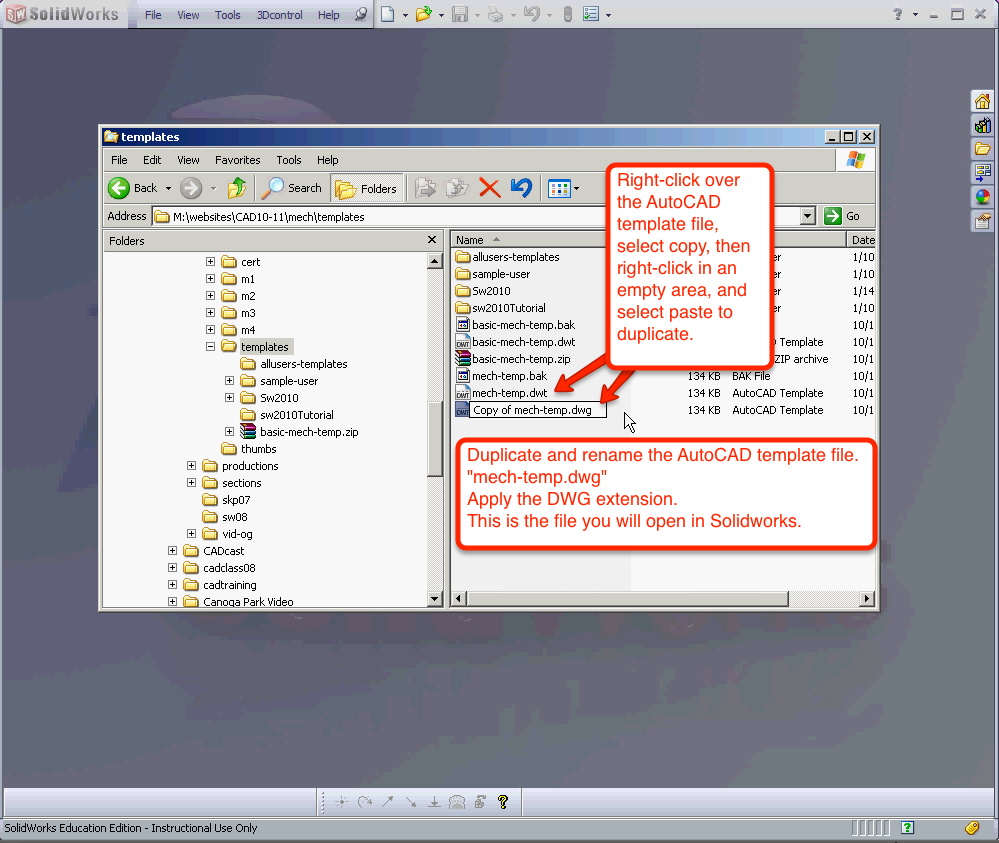999x843 pixels.
Task: Click the SolidWorks Open file icon
Action: (424, 14)
